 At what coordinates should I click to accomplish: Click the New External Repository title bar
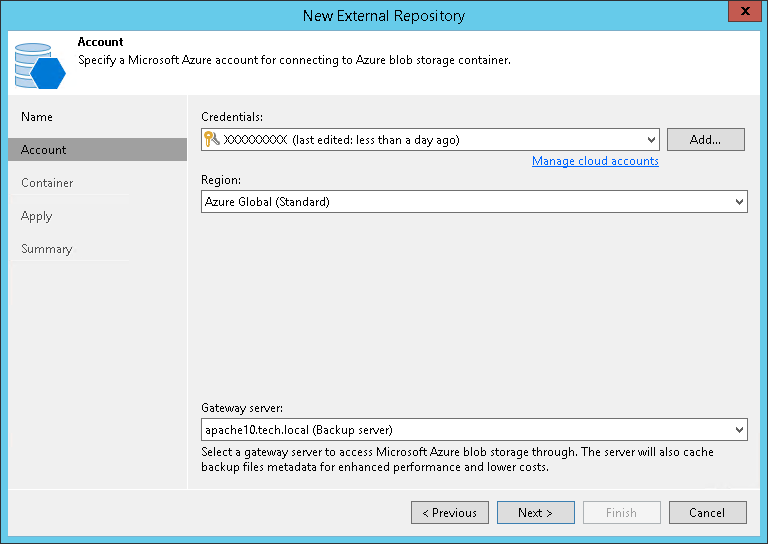[x=384, y=15]
